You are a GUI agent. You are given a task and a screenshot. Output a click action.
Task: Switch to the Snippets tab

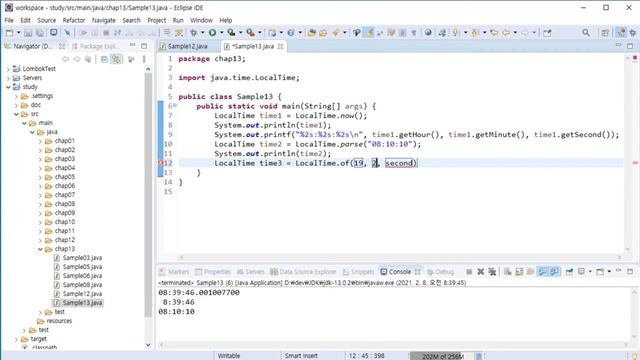pyautogui.click(x=358, y=271)
